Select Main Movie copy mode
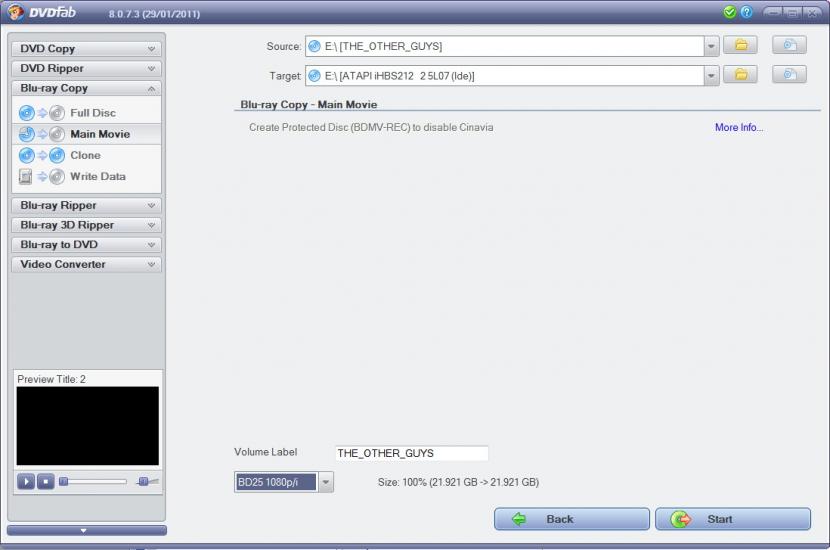The image size is (830, 550). click(86, 134)
